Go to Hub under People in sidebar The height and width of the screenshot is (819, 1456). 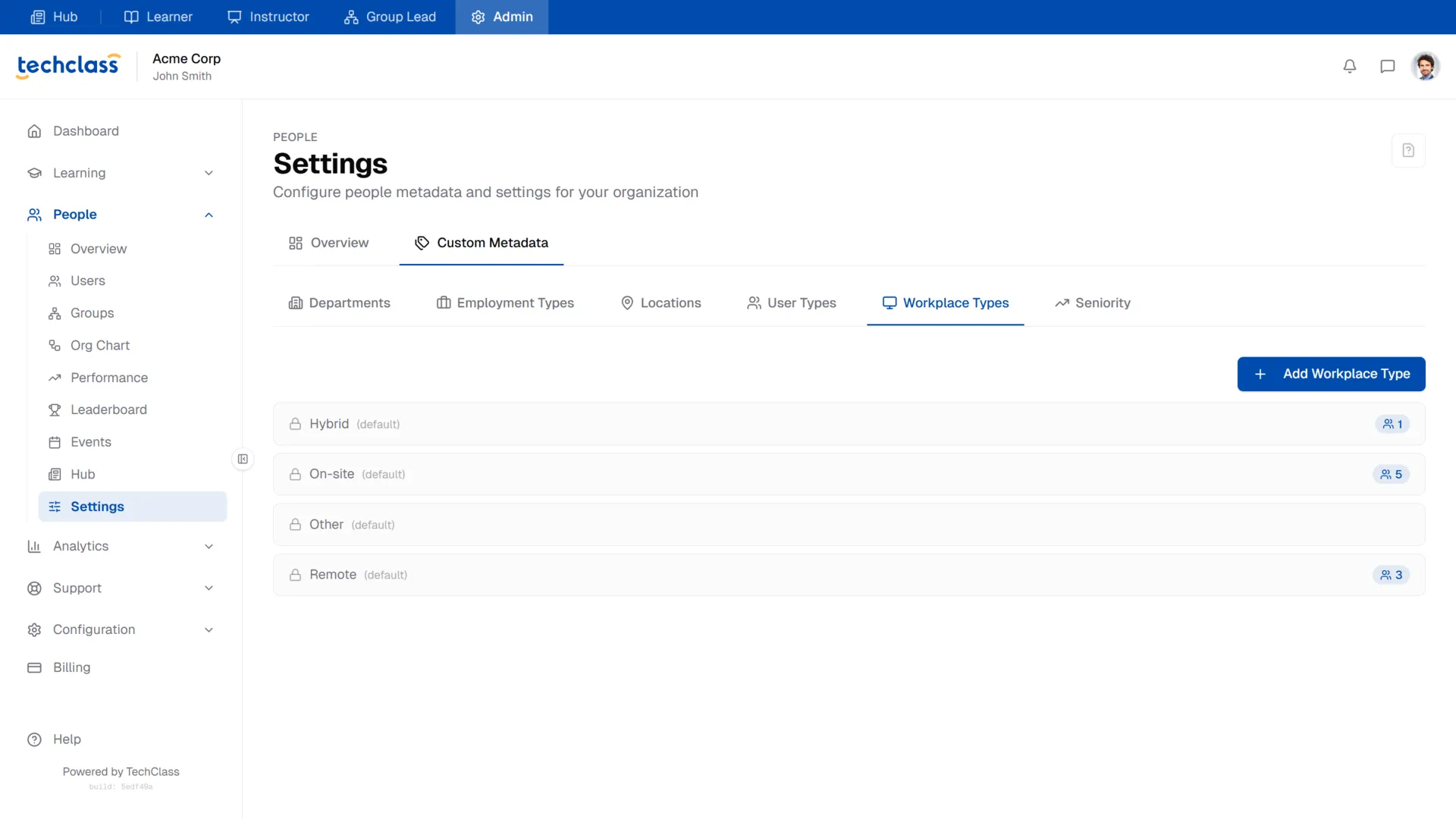(x=132, y=474)
